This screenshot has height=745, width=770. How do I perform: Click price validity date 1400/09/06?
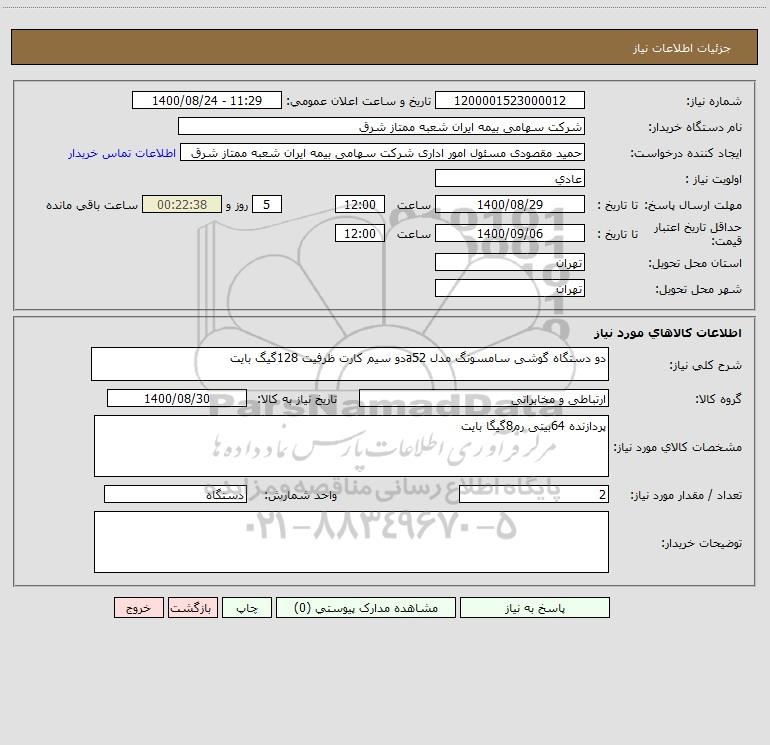coord(510,233)
